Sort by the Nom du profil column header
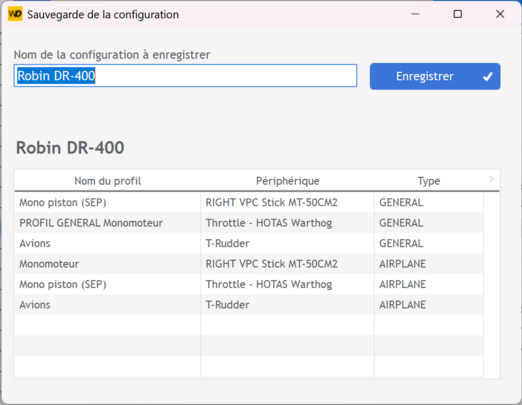The image size is (522, 405). click(x=108, y=181)
